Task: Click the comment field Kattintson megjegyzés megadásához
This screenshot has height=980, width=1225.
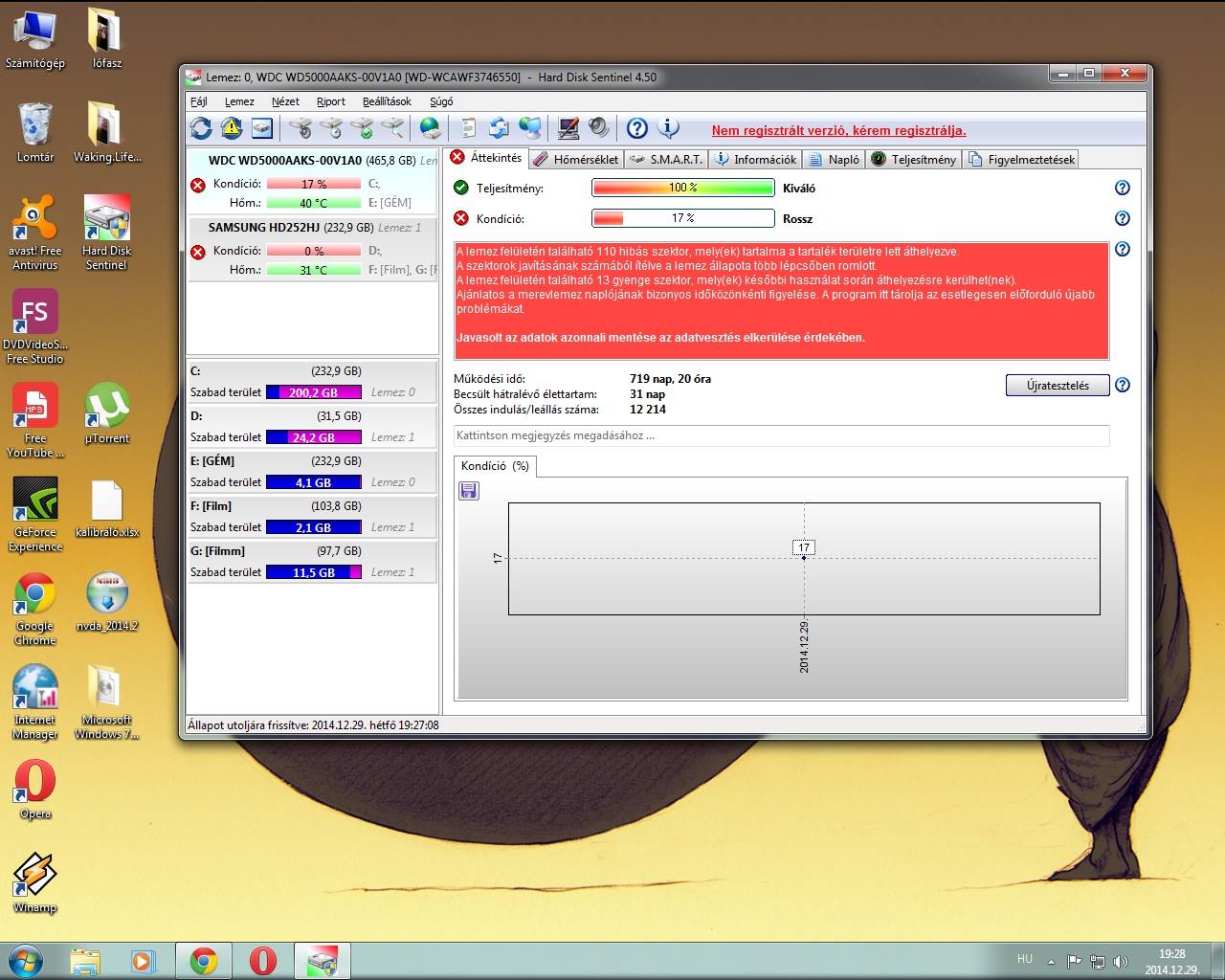Action: click(781, 435)
